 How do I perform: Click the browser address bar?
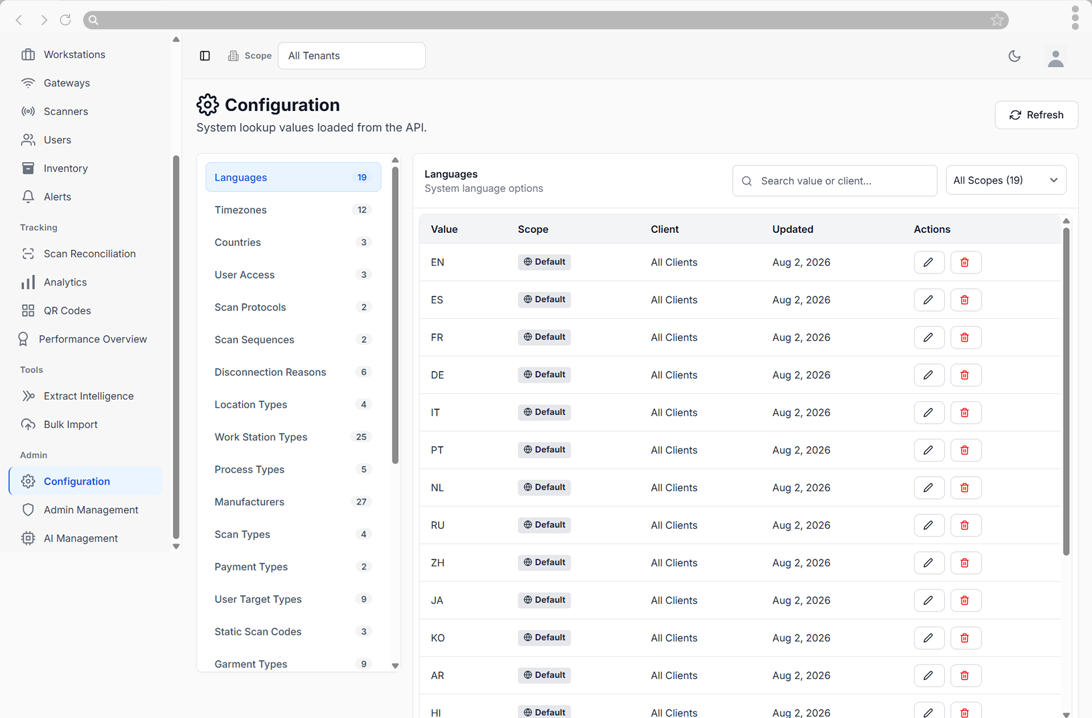(x=545, y=20)
